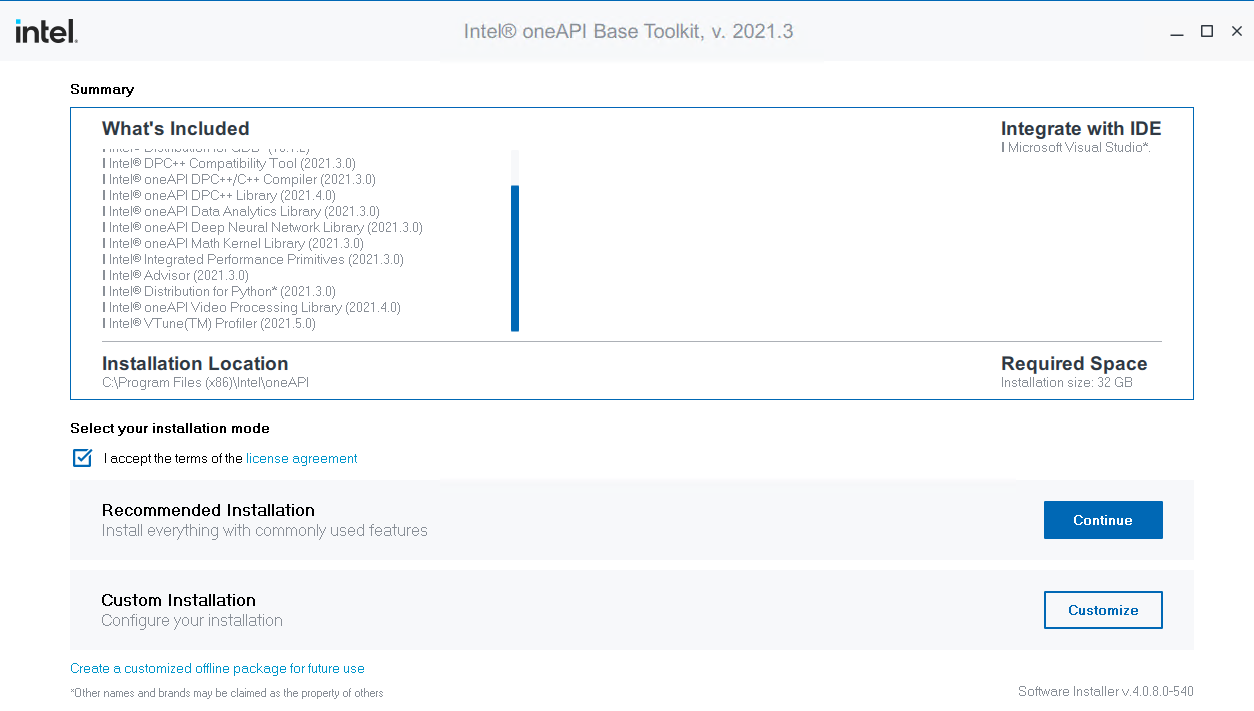Image resolution: width=1254 pixels, height=711 pixels.
Task: Select Intel Advisor entry
Action: (x=176, y=275)
